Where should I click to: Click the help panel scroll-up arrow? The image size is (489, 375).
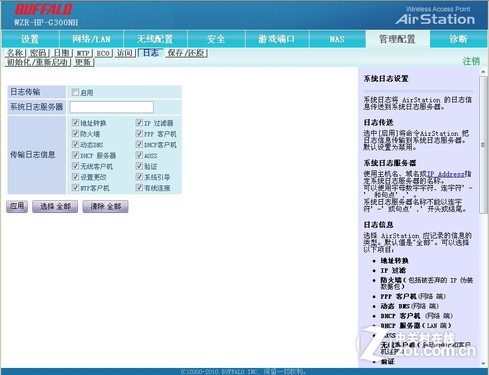pos(483,72)
